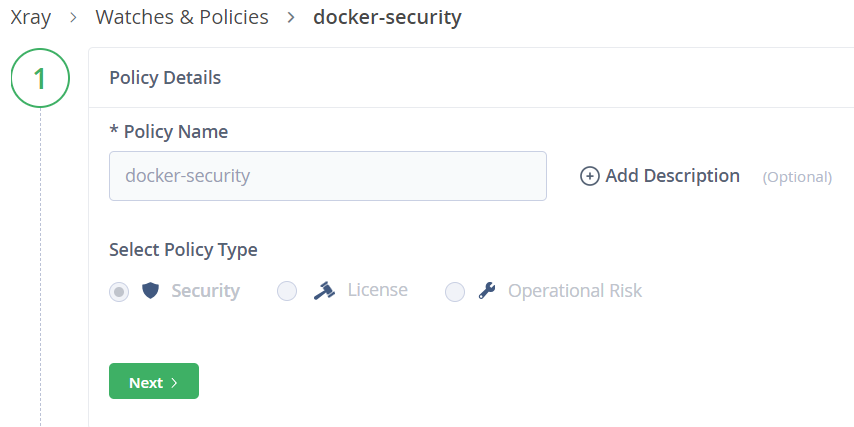This screenshot has width=854, height=427.
Task: Open Xray breadcrumb item
Action: [x=30, y=17]
